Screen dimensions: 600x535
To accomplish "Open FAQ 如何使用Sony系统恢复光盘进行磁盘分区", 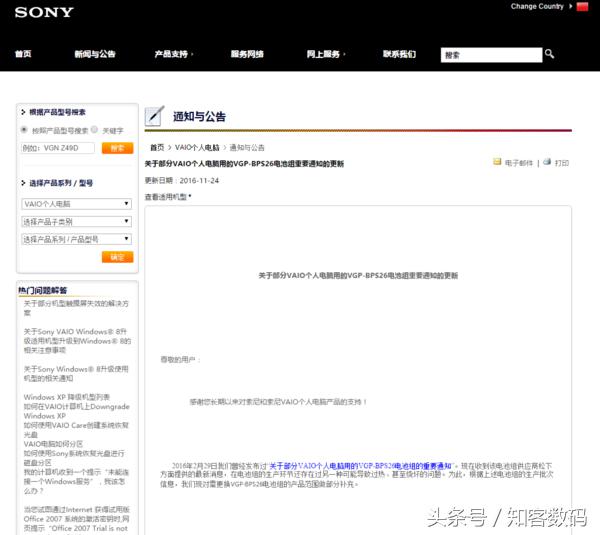I will click(x=74, y=458).
